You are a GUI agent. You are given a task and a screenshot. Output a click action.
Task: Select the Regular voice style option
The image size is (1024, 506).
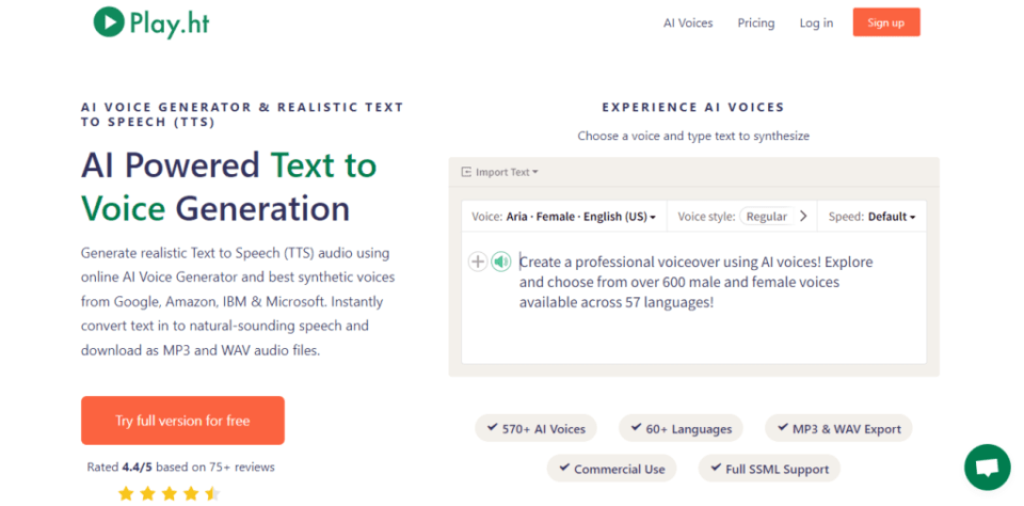point(766,216)
